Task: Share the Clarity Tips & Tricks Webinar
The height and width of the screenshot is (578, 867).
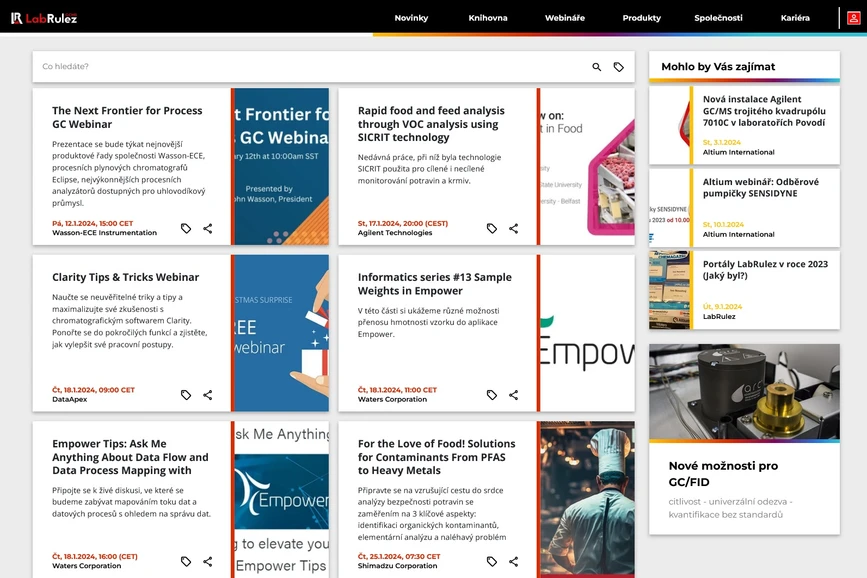Action: [208, 395]
